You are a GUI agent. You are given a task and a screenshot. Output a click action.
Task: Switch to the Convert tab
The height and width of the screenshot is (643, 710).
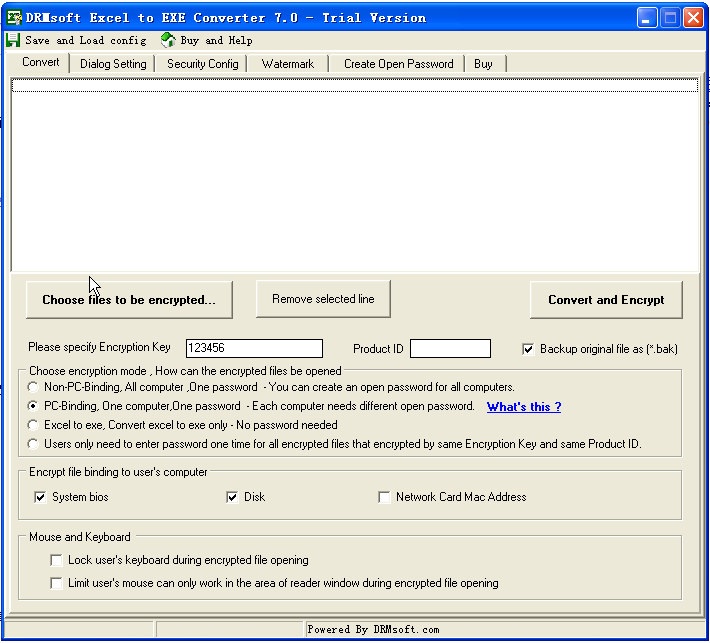pyautogui.click(x=40, y=62)
